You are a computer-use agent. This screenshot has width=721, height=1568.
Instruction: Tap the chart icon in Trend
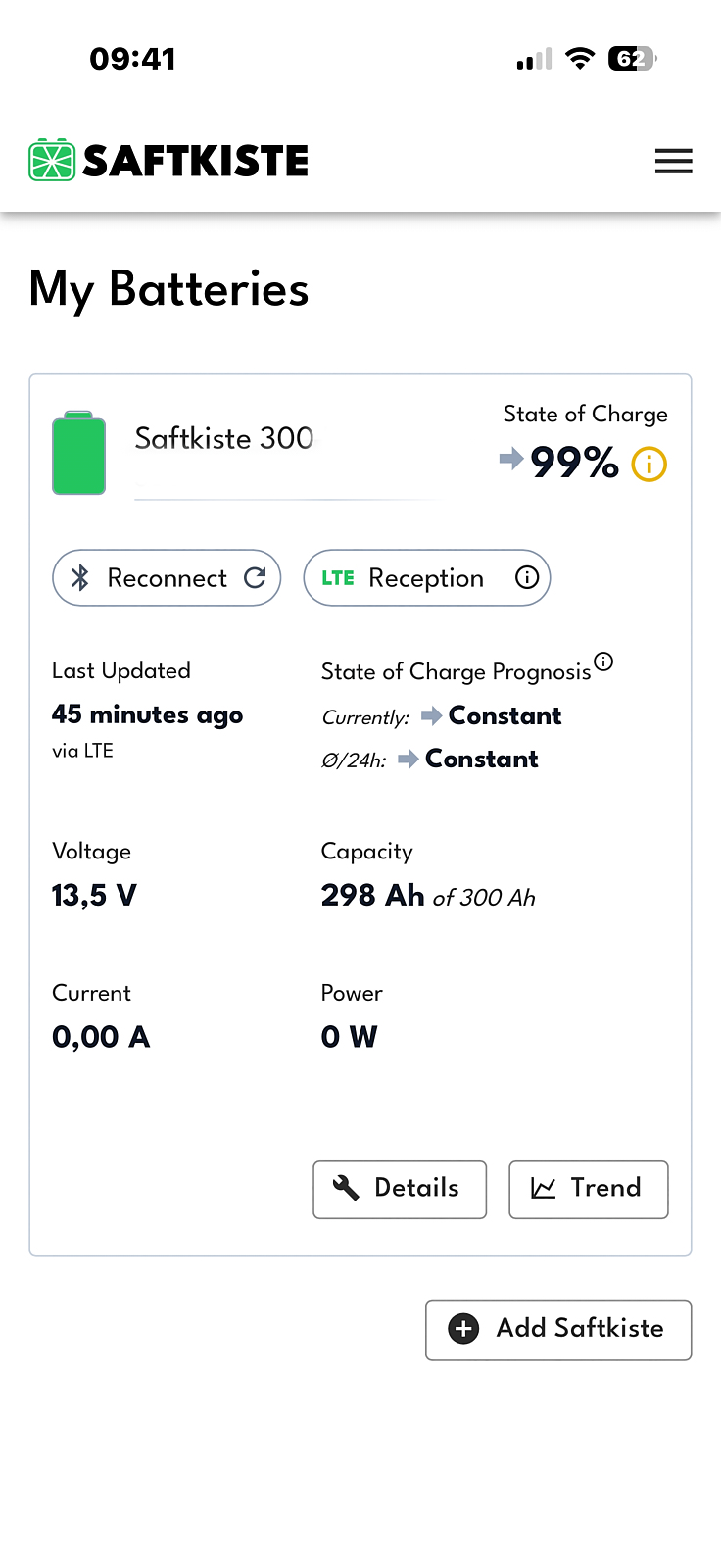coord(543,1188)
